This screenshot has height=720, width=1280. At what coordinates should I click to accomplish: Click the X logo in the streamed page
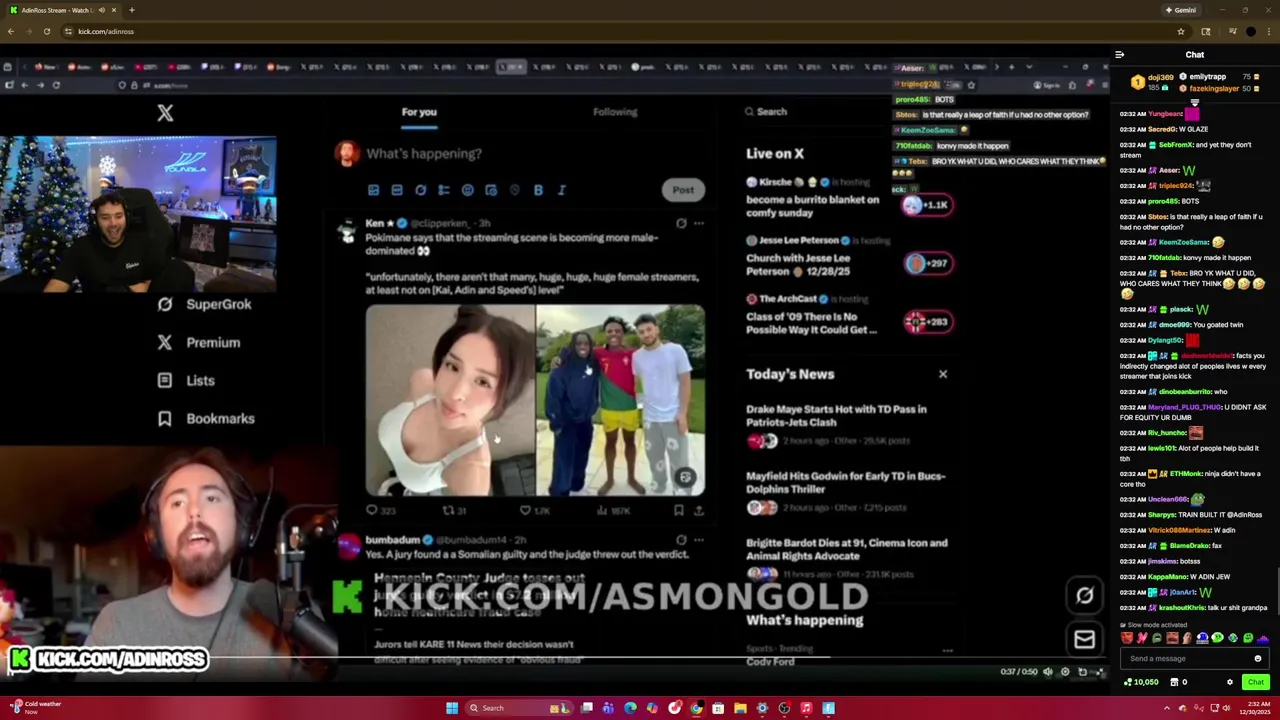pos(165,114)
